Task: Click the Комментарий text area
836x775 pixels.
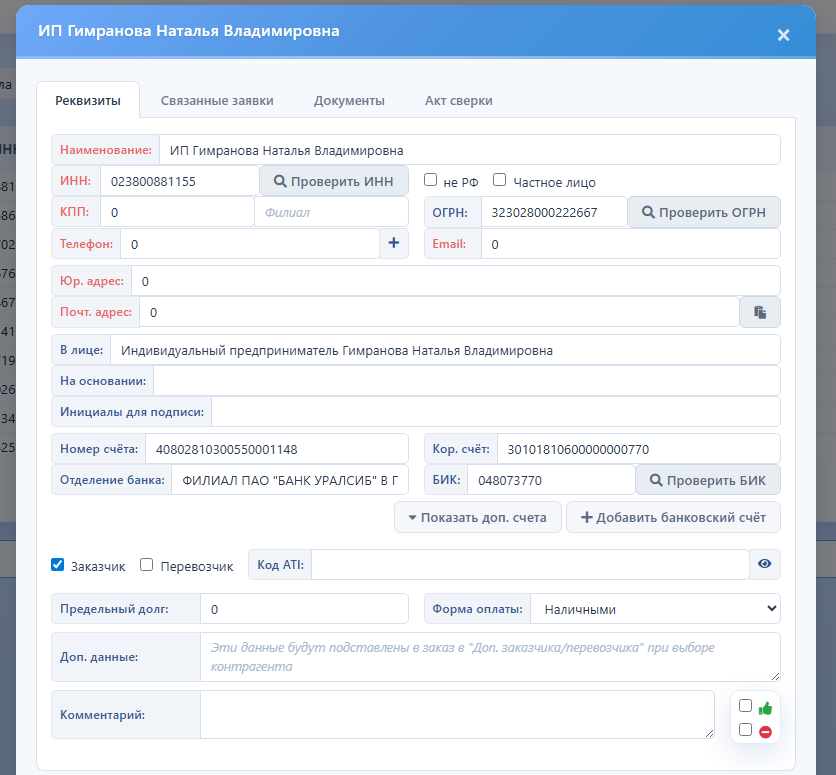Action: tap(457, 714)
